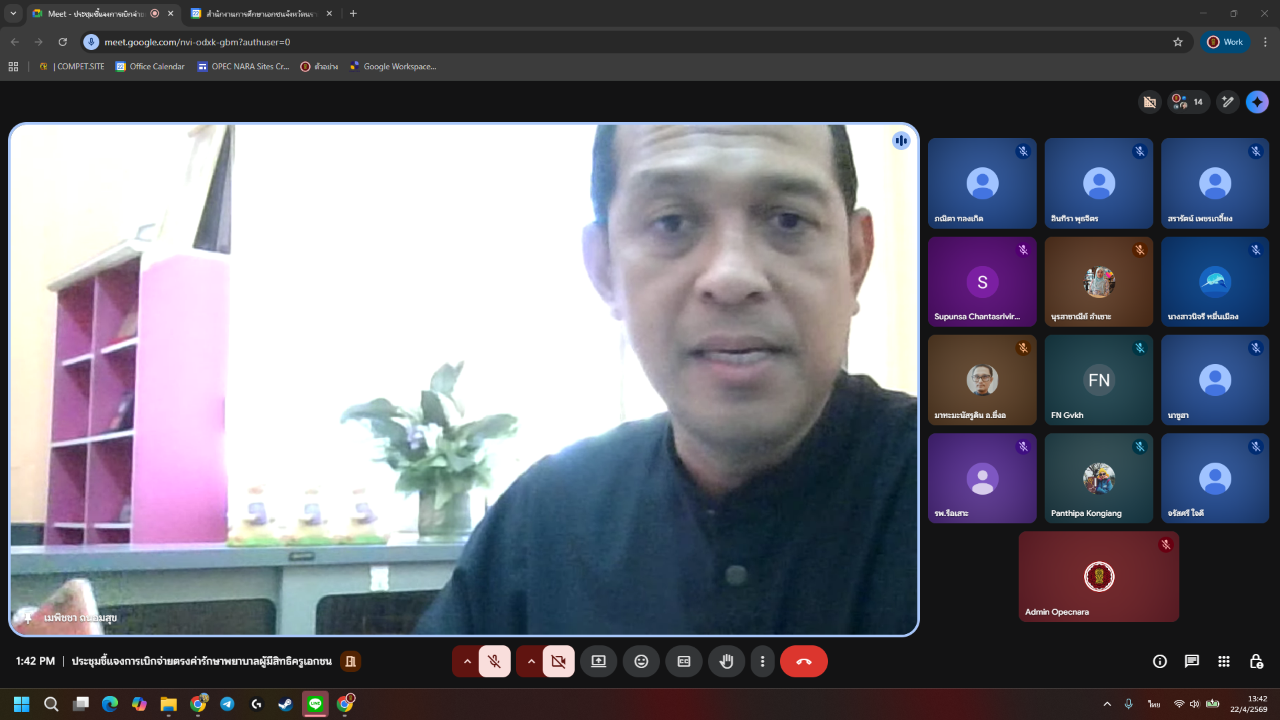The height and width of the screenshot is (720, 1280).
Task: Expand audio settings arrow beside microphone
Action: [466, 661]
